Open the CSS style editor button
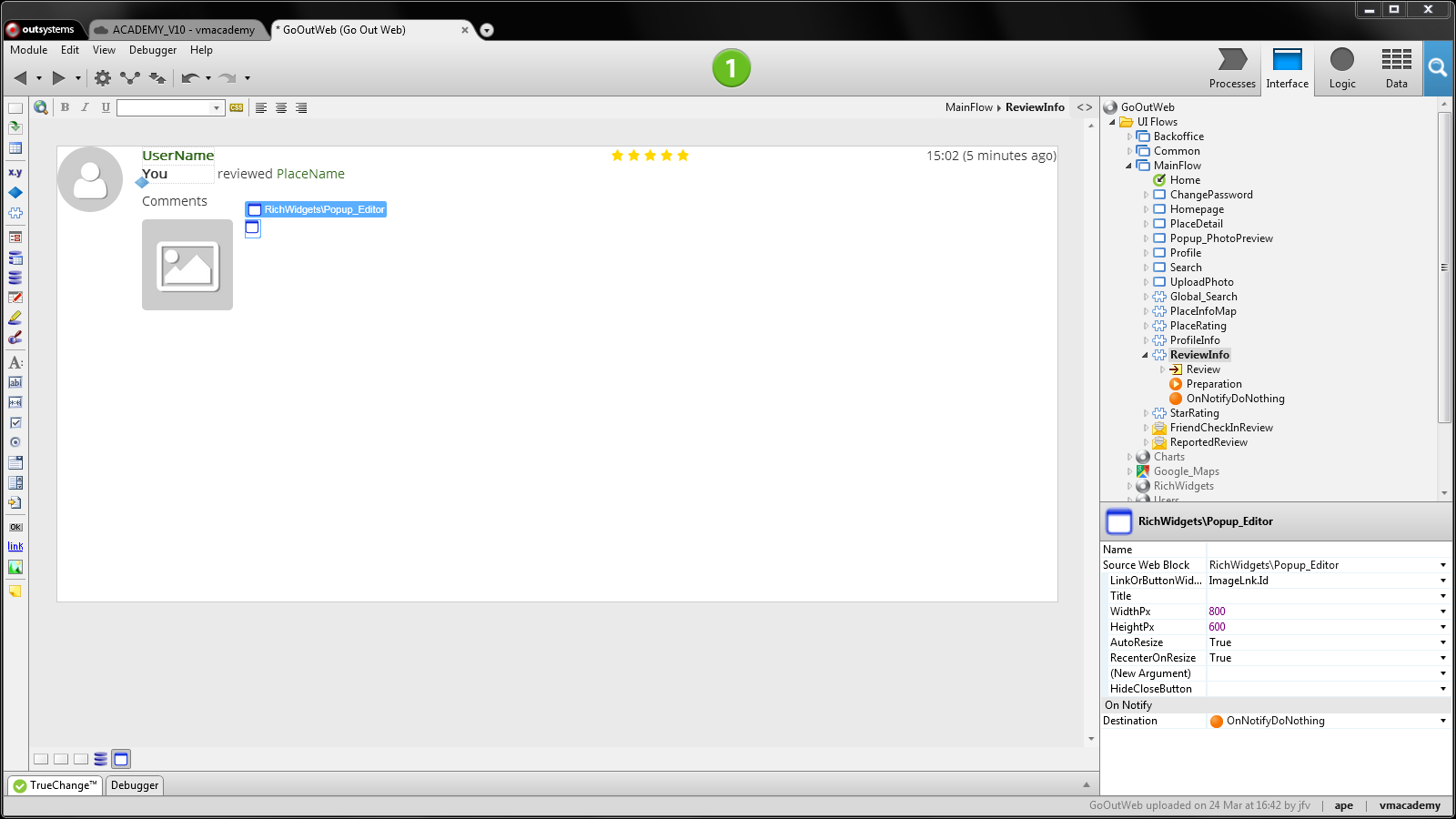 point(235,107)
